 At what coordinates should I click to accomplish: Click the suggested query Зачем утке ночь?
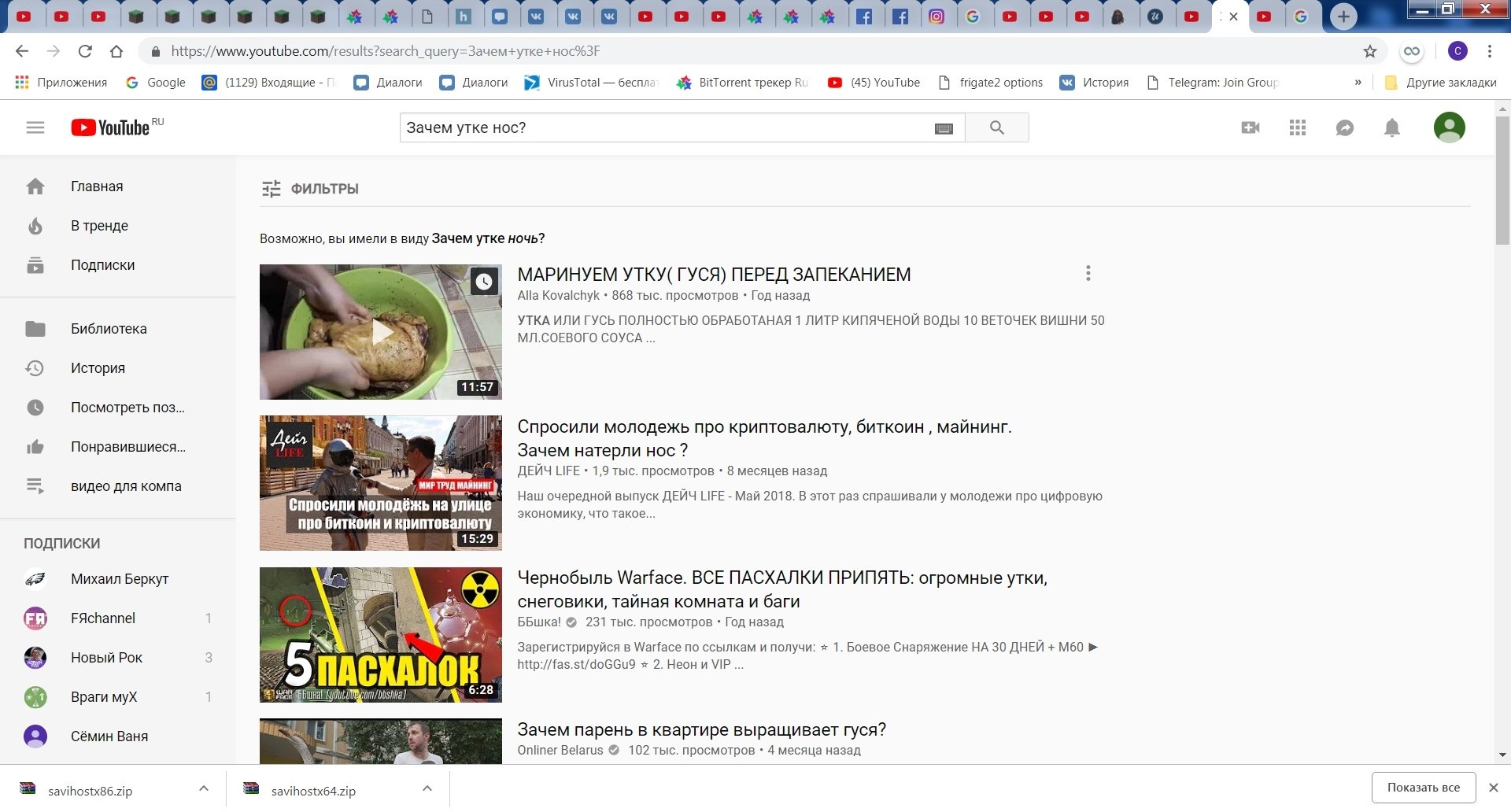click(488, 238)
